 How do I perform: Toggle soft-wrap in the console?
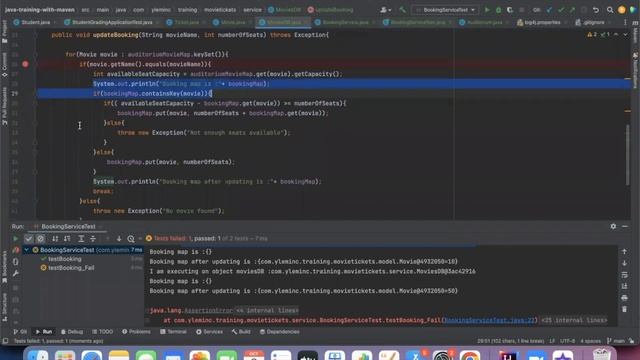(x=624, y=275)
